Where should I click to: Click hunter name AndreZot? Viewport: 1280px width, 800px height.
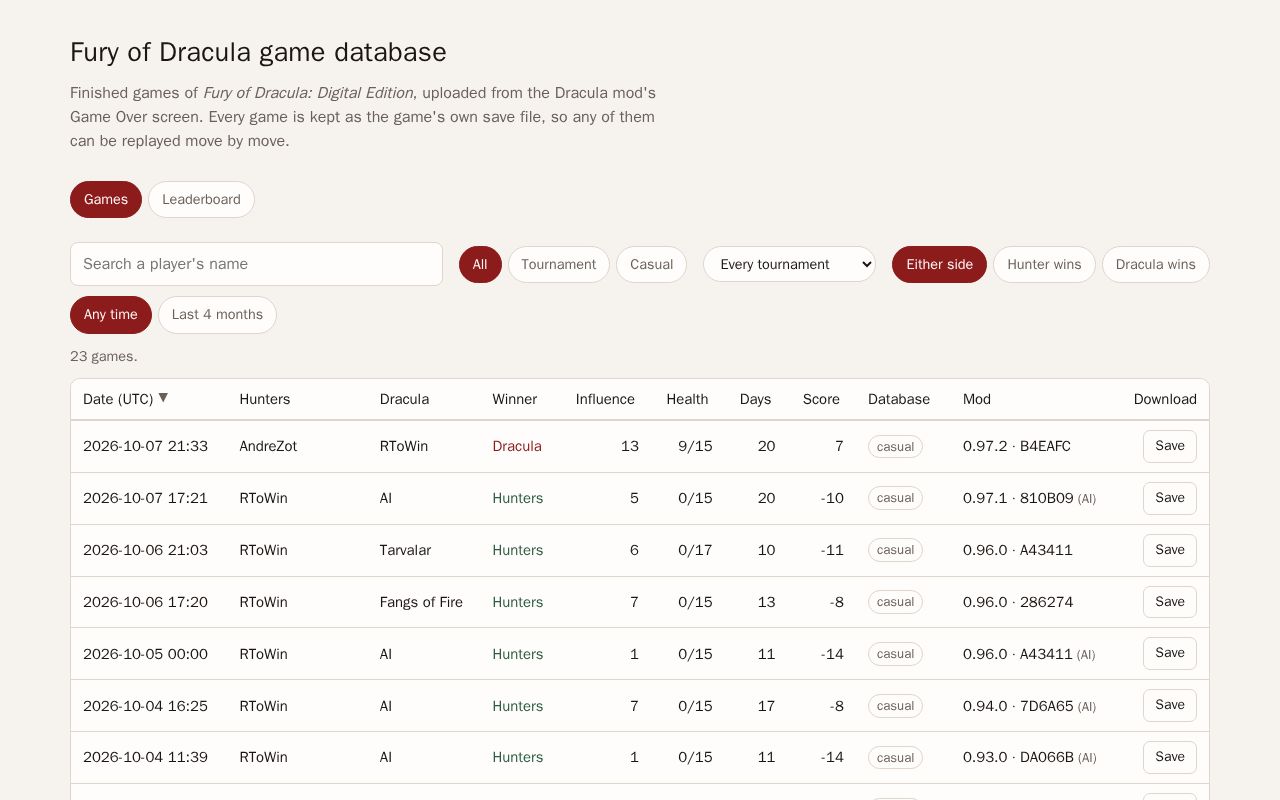[x=268, y=446]
